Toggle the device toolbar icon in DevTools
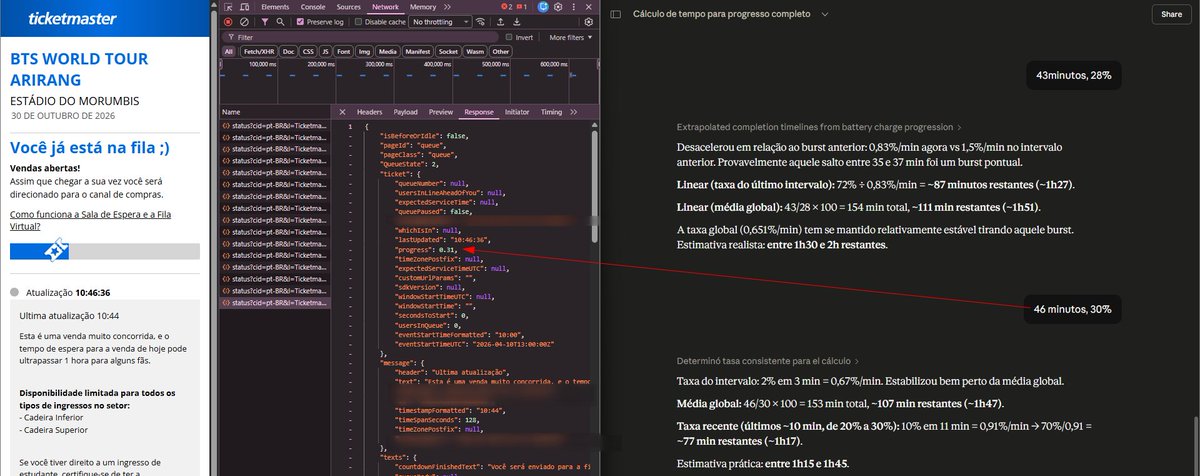Image resolution: width=1200 pixels, height=476 pixels. [245, 7]
